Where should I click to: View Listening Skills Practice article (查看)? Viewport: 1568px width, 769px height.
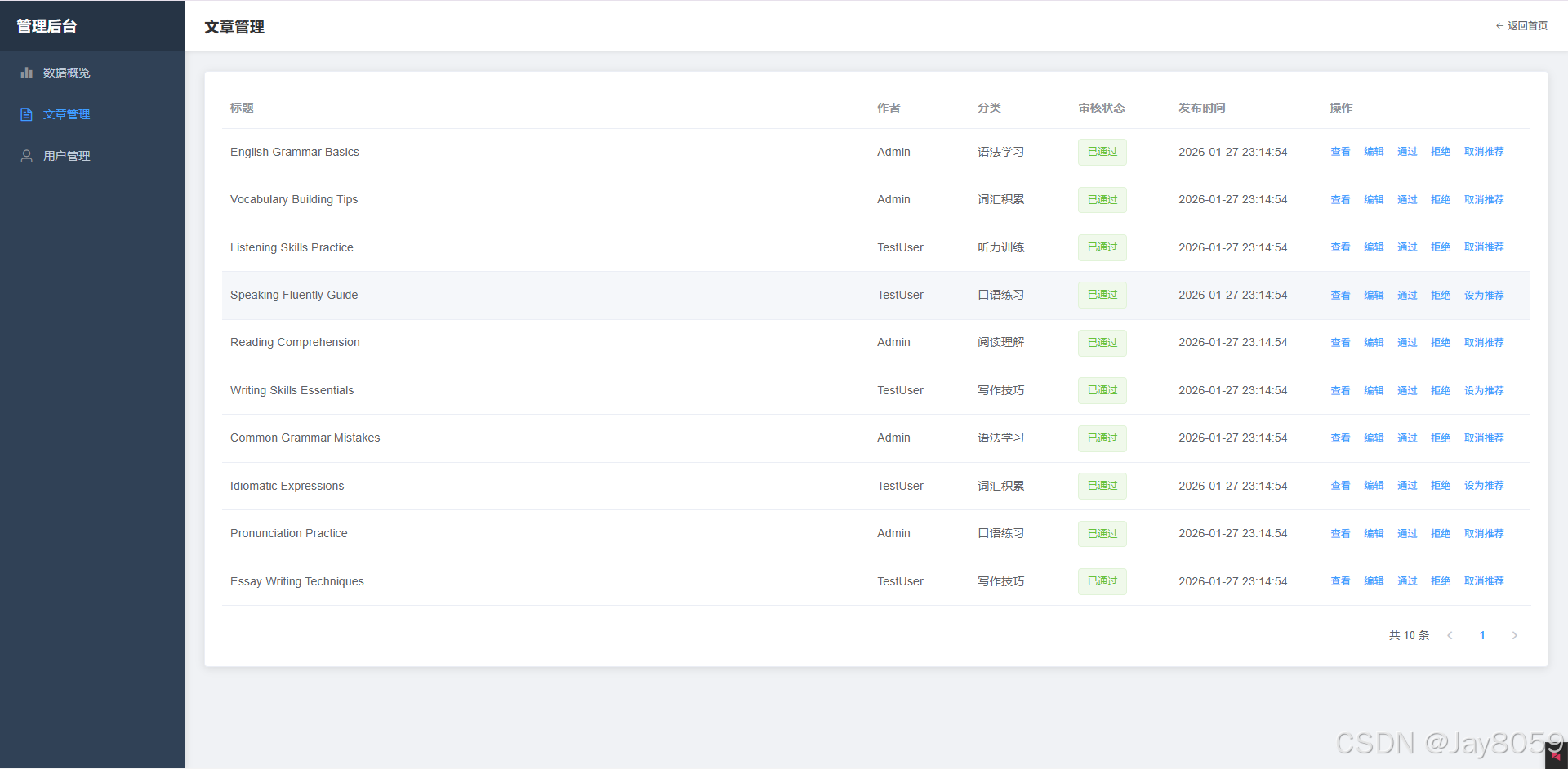[1340, 247]
